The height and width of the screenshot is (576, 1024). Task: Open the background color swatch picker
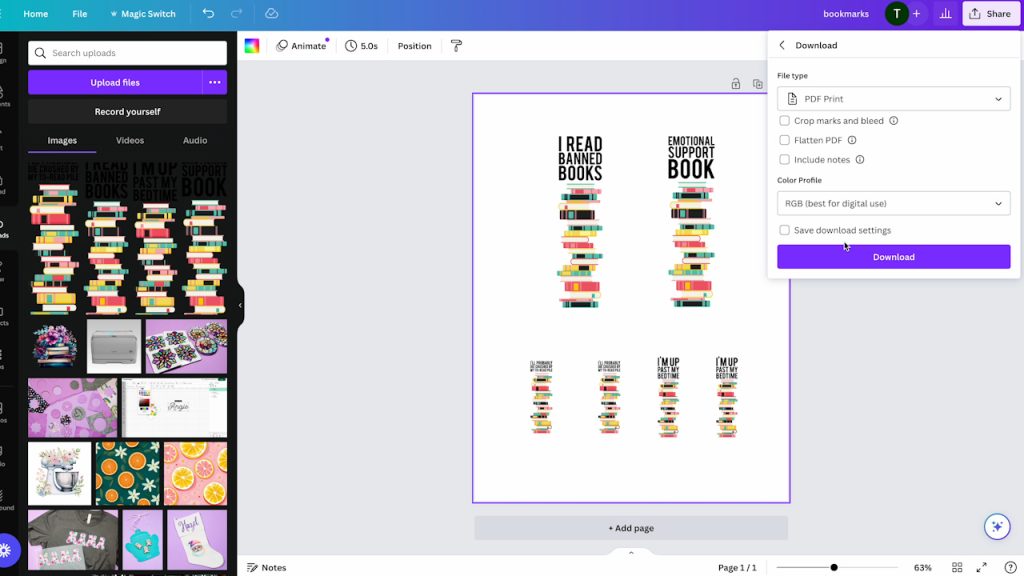[252, 46]
